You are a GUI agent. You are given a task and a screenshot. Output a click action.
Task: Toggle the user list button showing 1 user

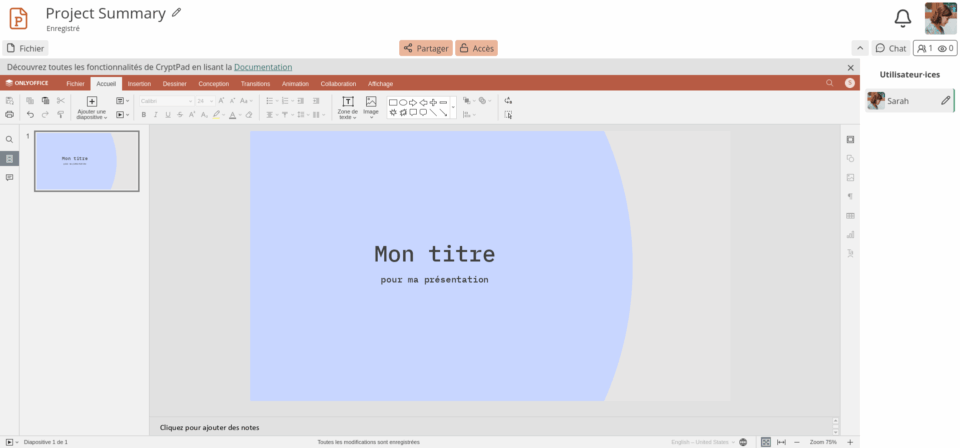935,48
